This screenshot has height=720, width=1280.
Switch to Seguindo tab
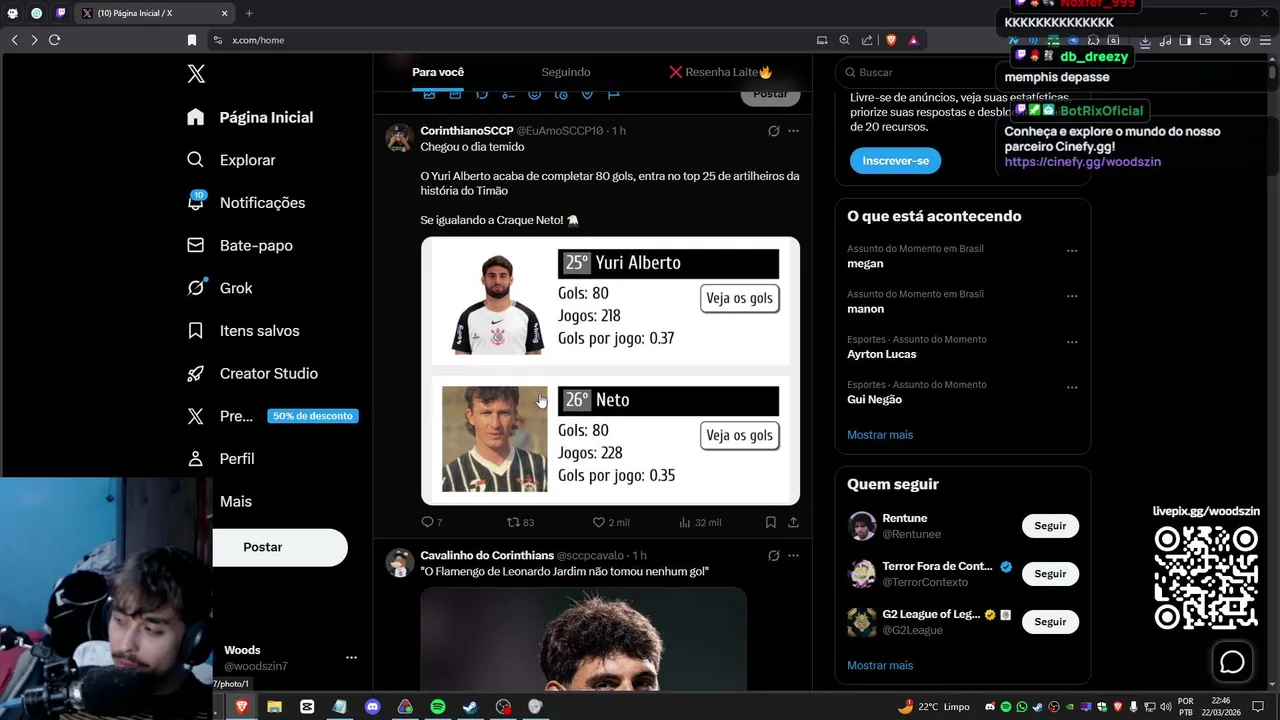tap(566, 72)
